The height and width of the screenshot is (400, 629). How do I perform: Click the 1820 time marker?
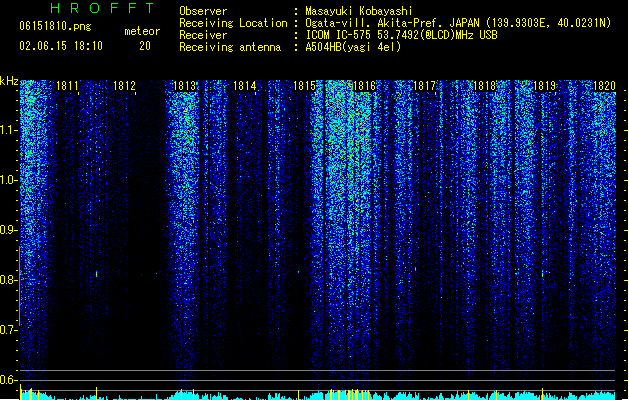tap(604, 86)
